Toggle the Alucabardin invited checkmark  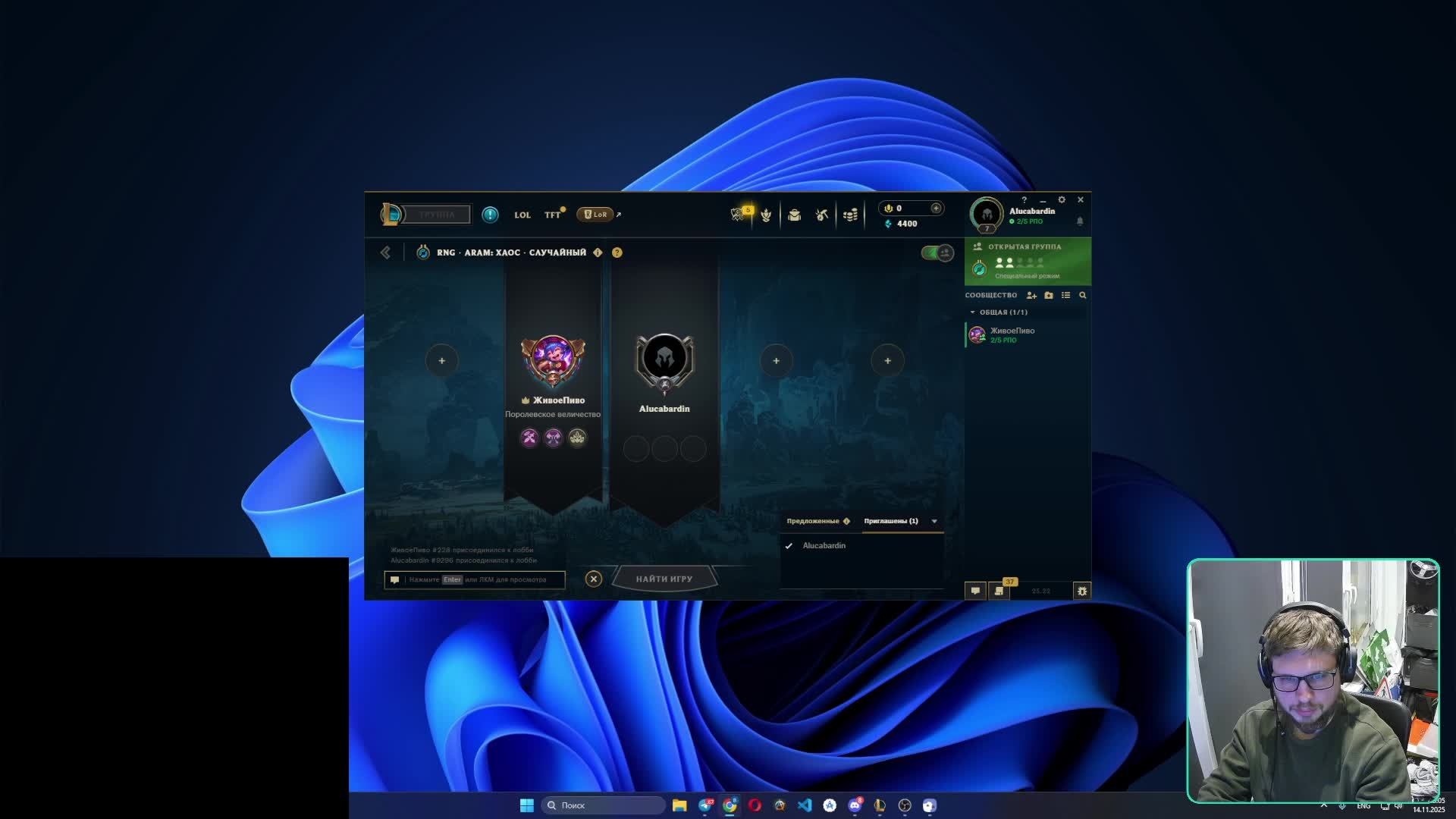(x=789, y=546)
